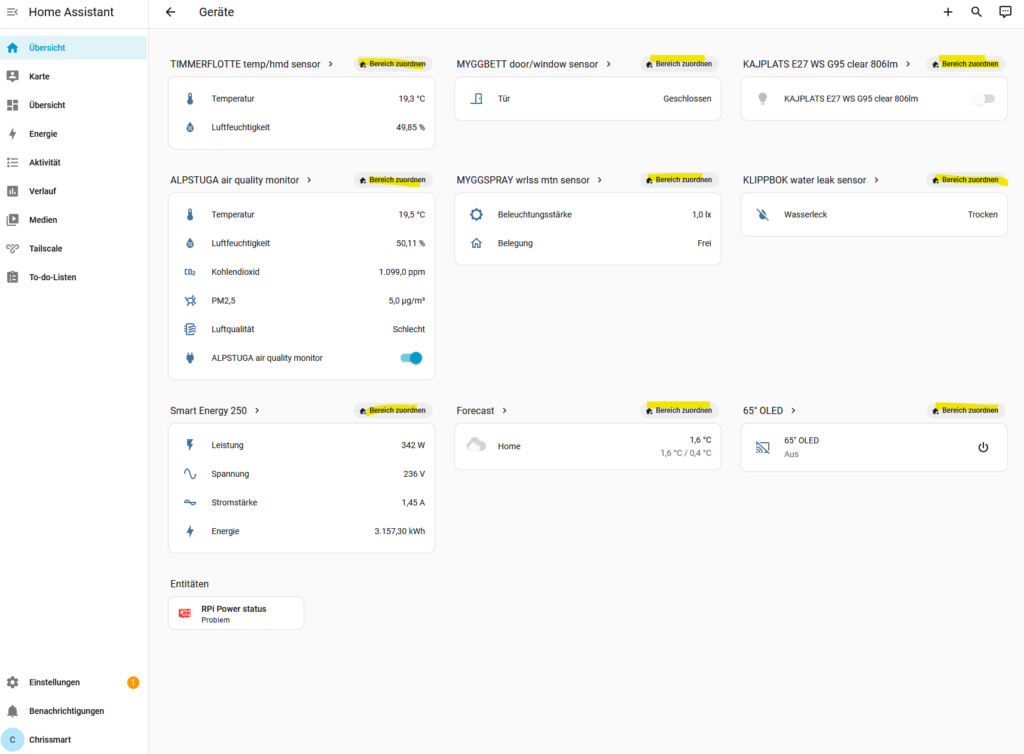Click the cloud icon in Forecast card
The width and height of the screenshot is (1024, 754).
pos(476,446)
